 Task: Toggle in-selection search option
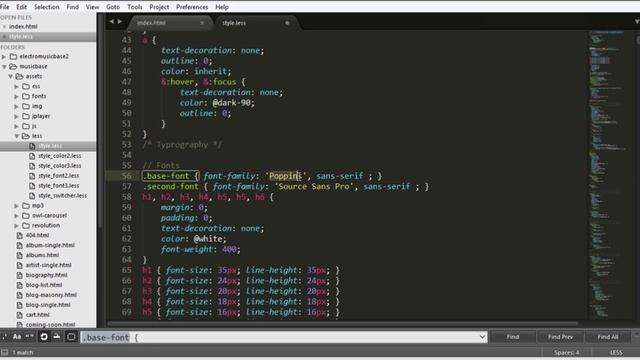coord(57,337)
